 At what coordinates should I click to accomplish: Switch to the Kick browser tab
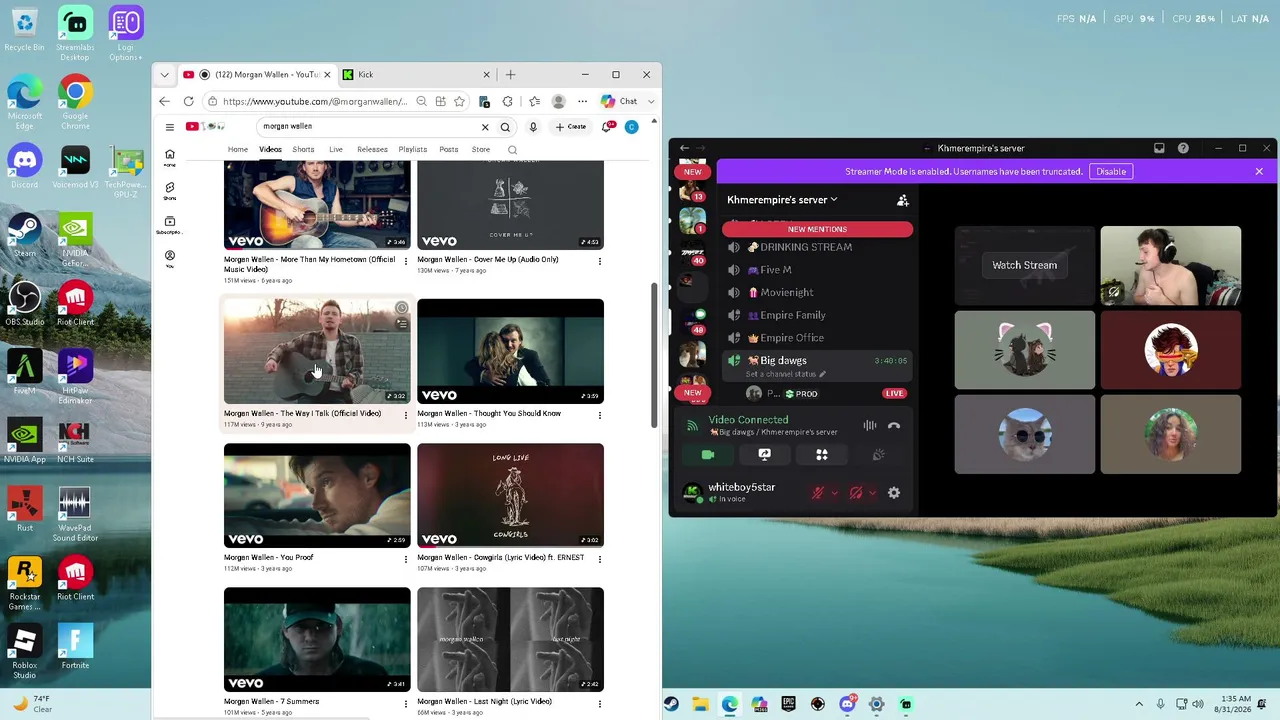pyautogui.click(x=416, y=75)
